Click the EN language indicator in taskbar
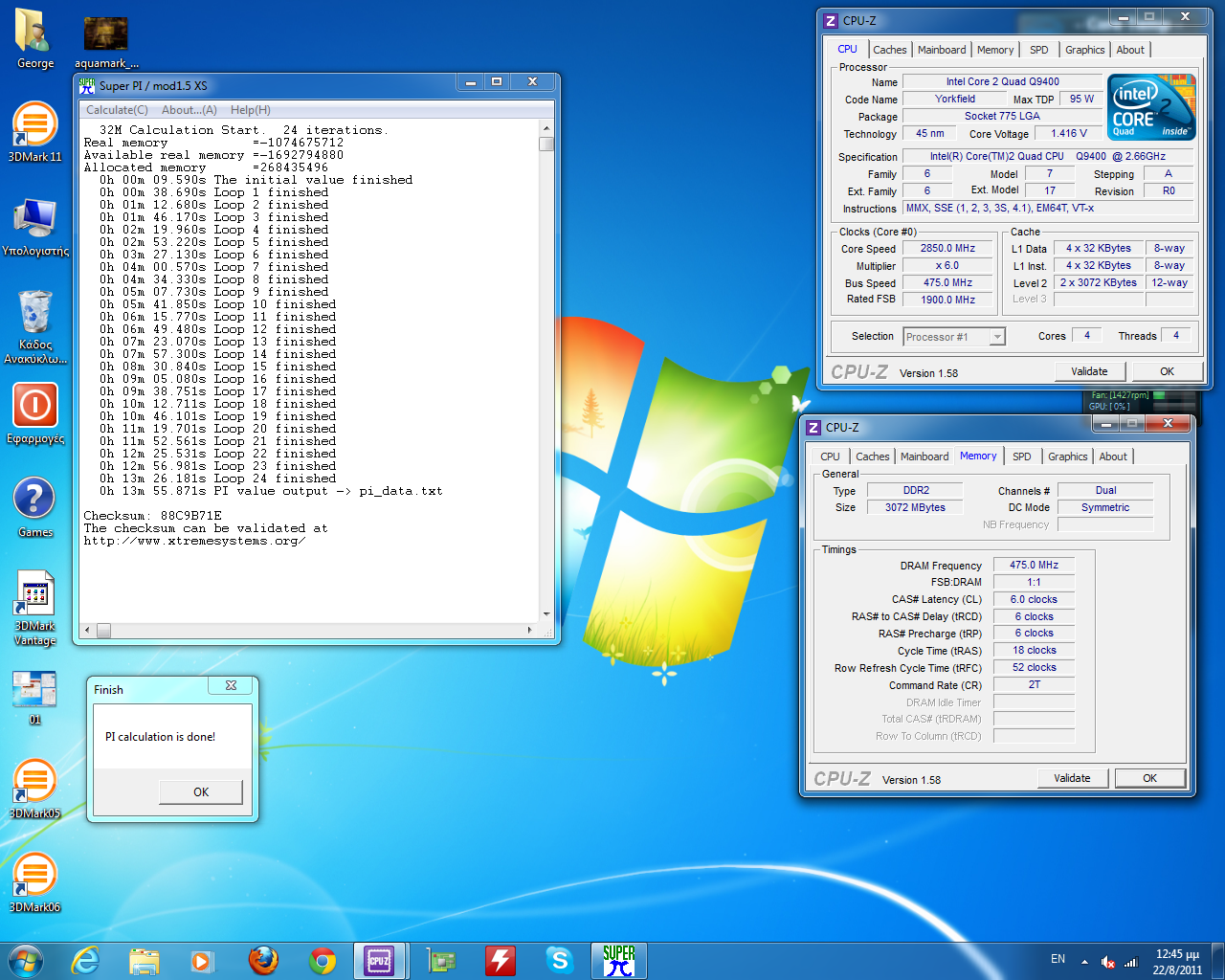Screen dimensions: 1225x980 1058,959
